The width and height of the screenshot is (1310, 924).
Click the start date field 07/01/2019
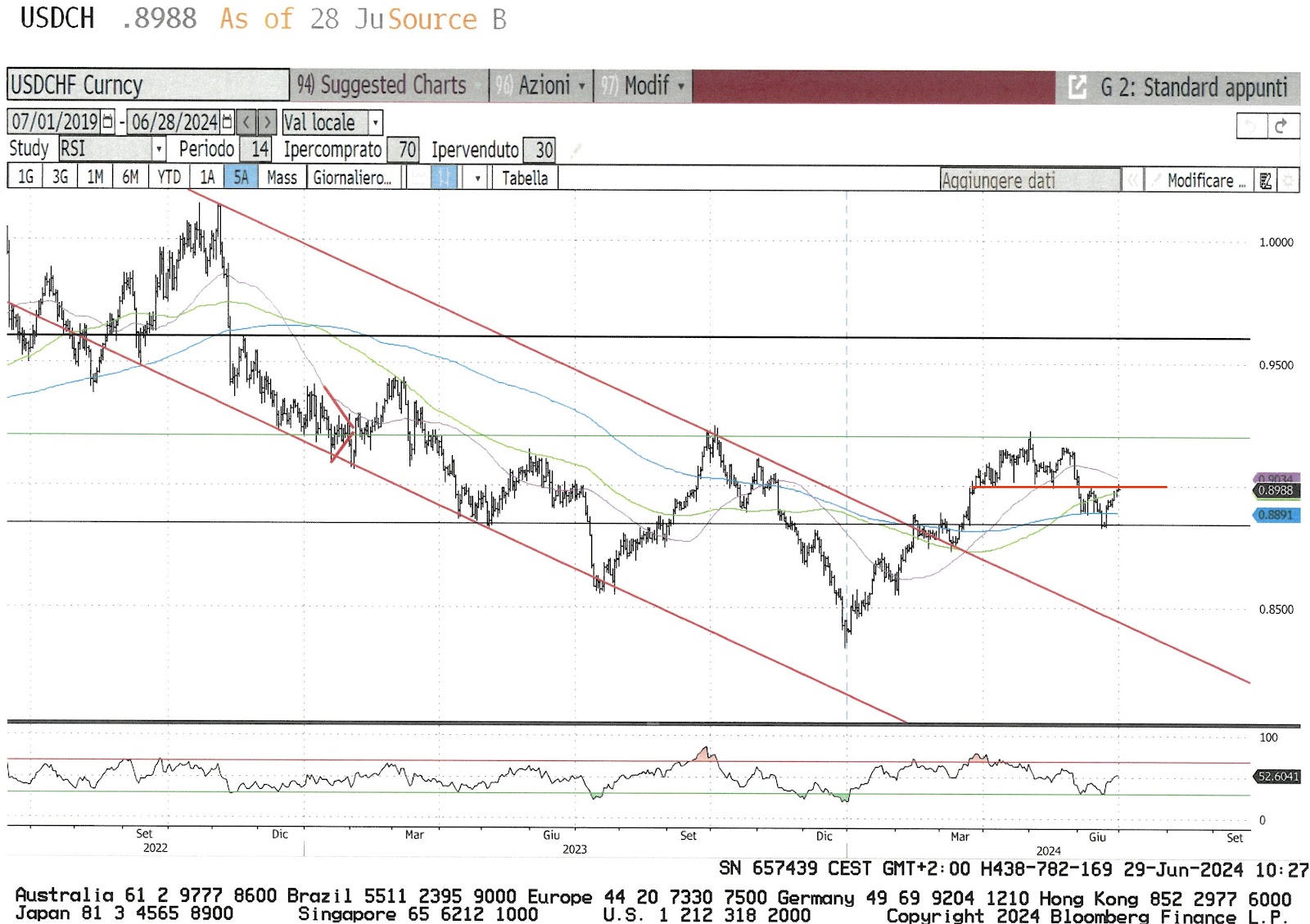(x=55, y=122)
